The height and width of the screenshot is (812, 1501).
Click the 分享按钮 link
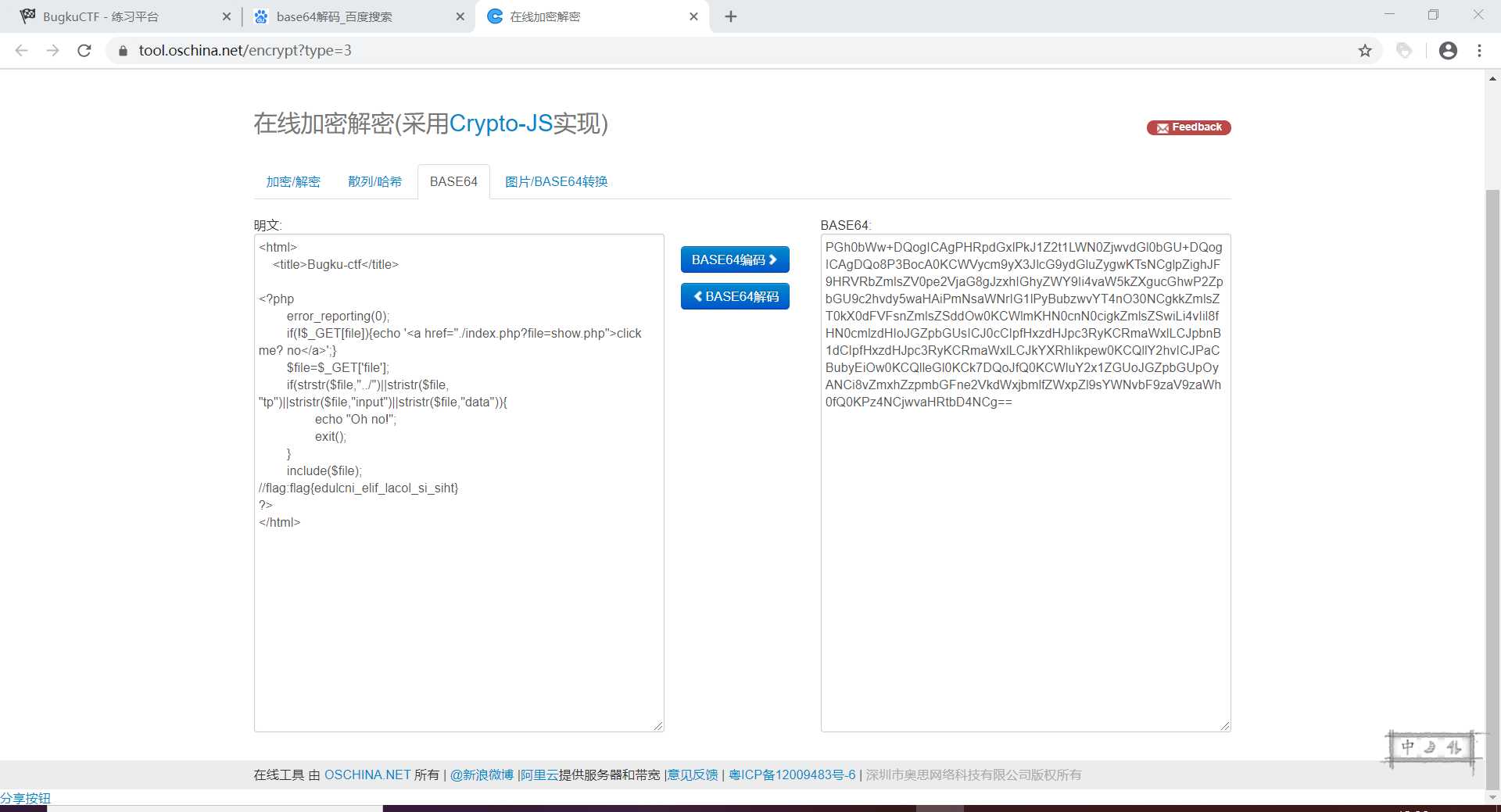pyautogui.click(x=25, y=798)
